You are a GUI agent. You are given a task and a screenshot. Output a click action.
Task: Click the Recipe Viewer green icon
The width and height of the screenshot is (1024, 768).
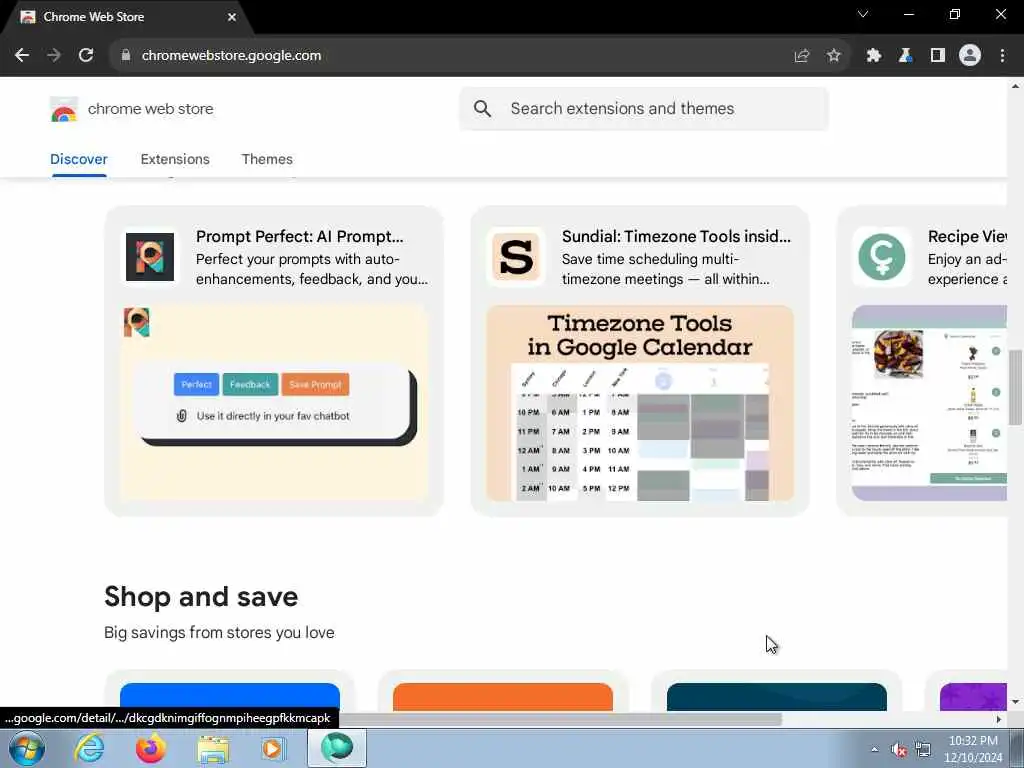pos(882,257)
